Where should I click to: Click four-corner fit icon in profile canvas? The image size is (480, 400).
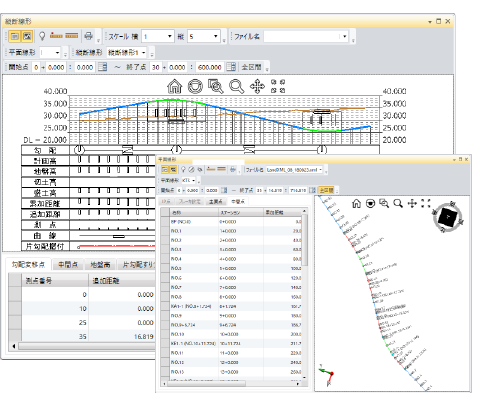278,86
